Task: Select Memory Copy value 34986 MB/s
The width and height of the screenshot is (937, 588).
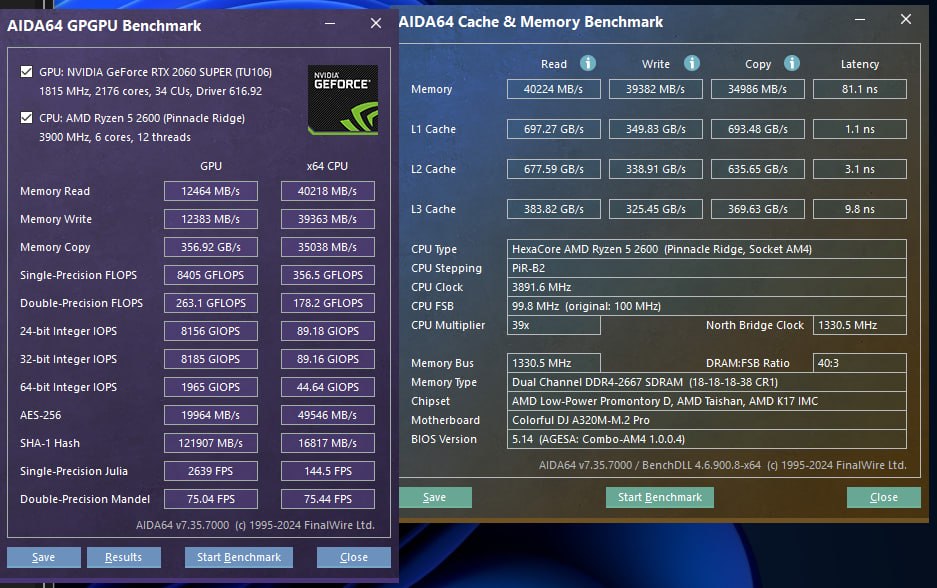Action: (x=758, y=89)
